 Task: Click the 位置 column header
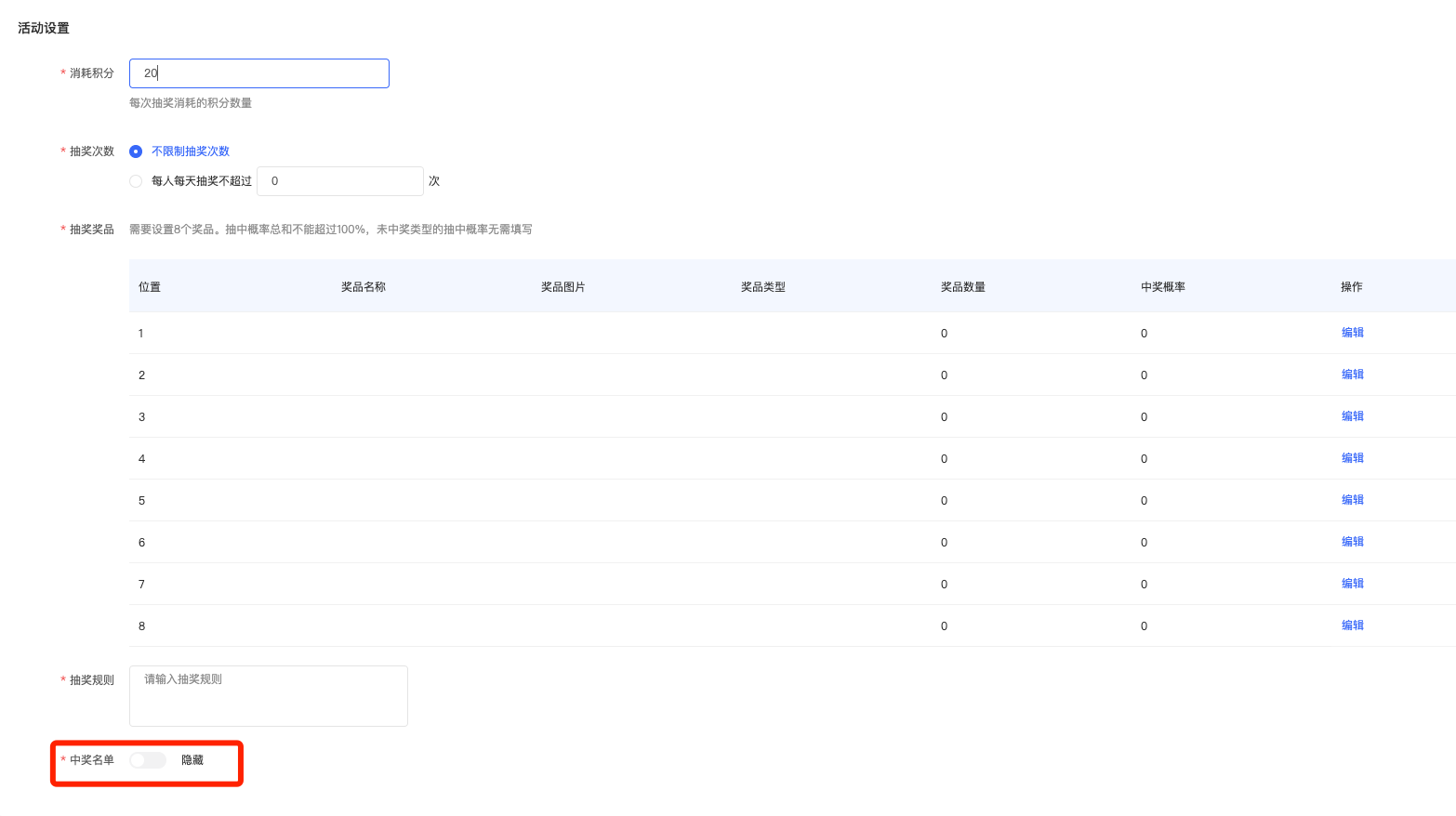click(150, 287)
